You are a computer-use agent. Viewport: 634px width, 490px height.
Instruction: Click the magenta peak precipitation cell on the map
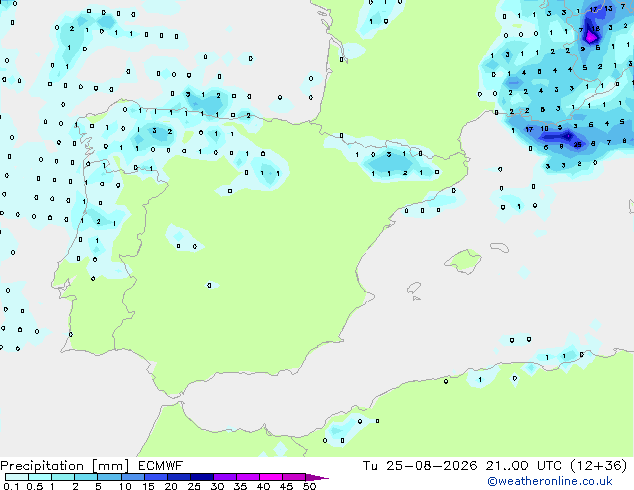point(591,38)
